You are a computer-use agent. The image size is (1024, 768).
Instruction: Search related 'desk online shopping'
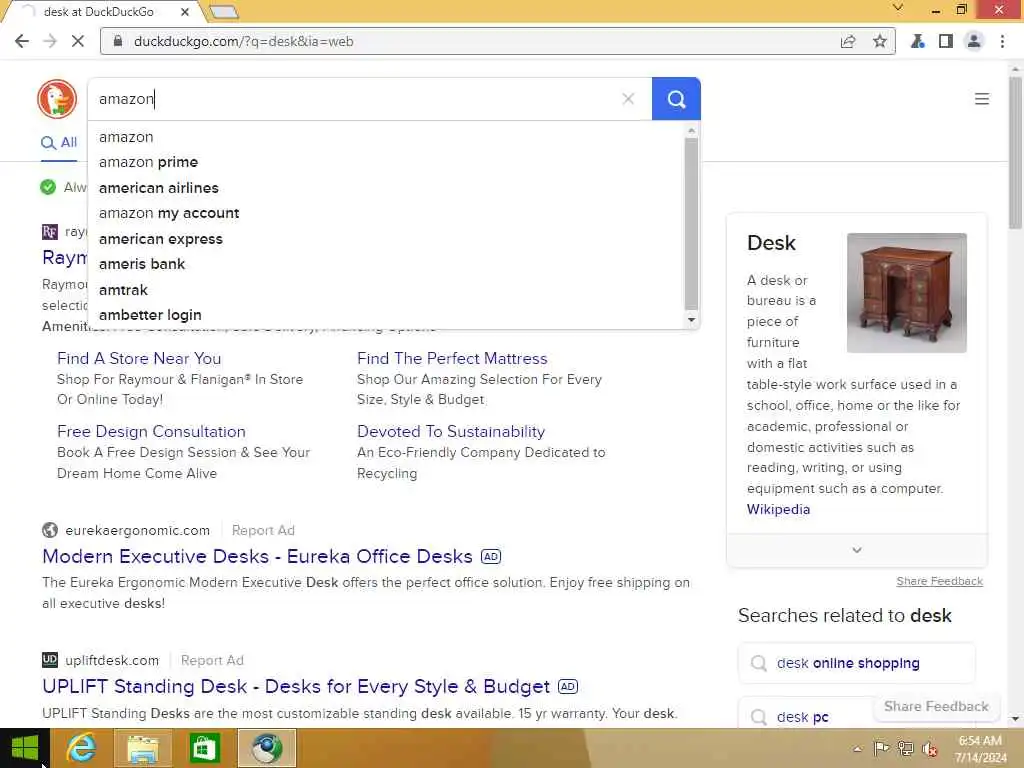(x=856, y=664)
